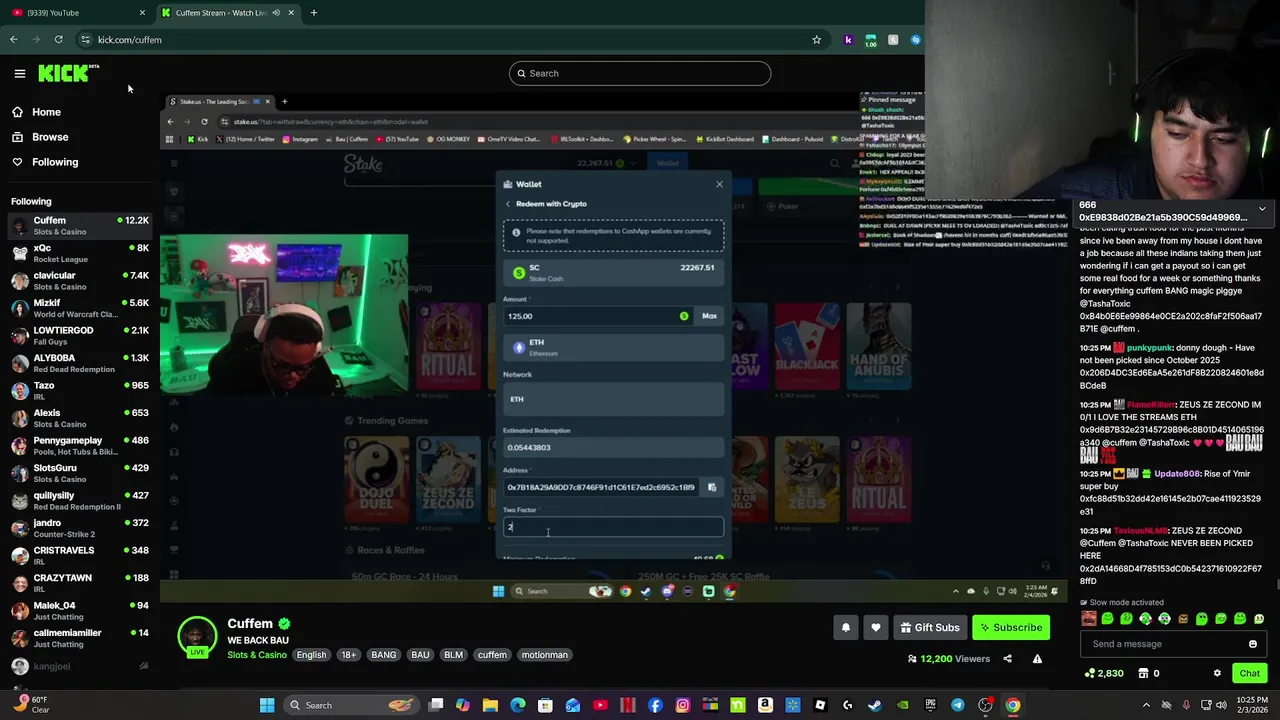1280x720 pixels.
Task: Open the Windows Start menu
Action: 267,705
